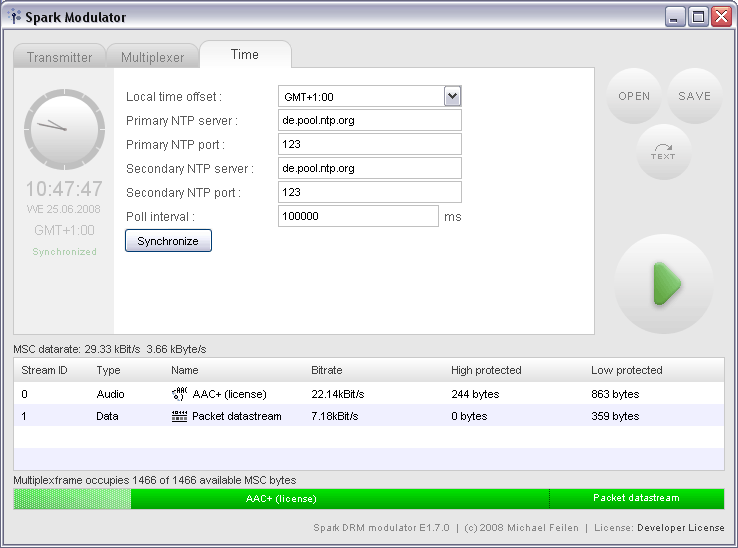
Task: Click the 22.14kBit/s bitrate cell
Action: click(x=337, y=394)
